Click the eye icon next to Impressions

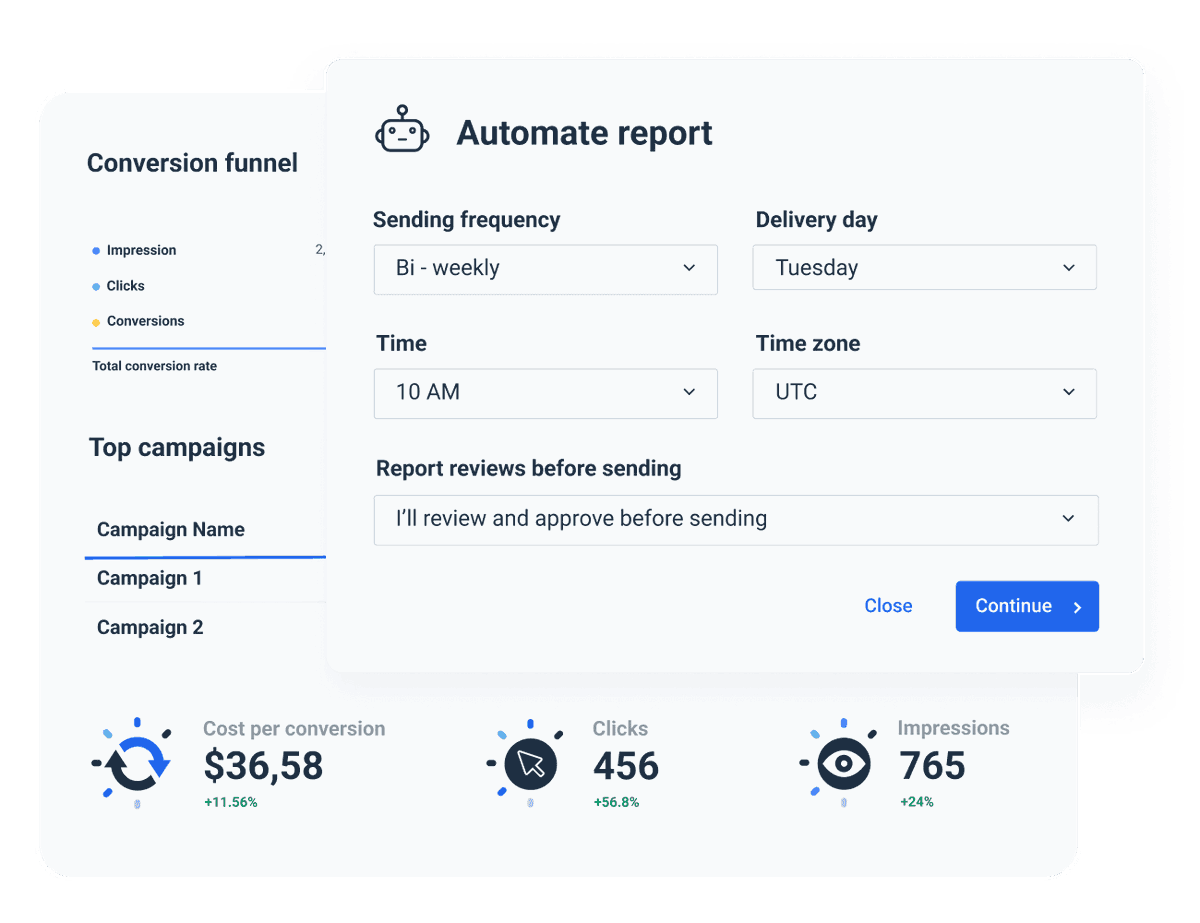(841, 763)
